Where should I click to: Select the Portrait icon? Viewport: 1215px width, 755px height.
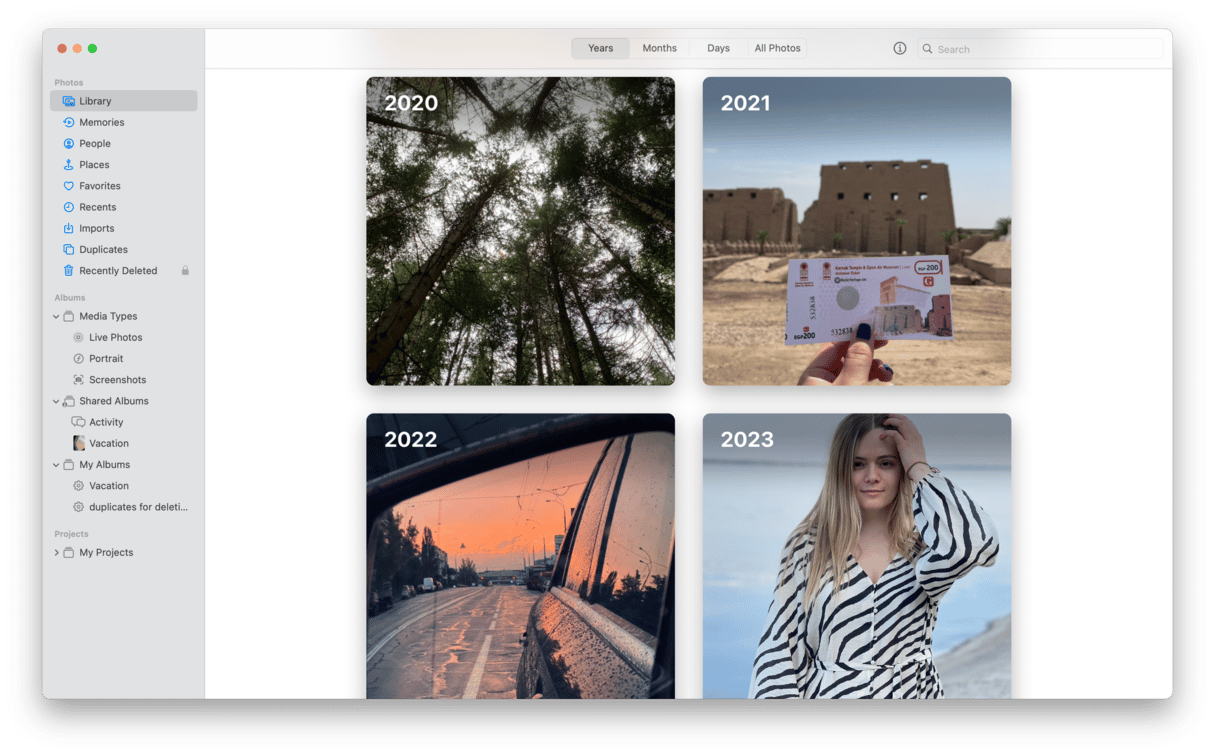point(78,359)
